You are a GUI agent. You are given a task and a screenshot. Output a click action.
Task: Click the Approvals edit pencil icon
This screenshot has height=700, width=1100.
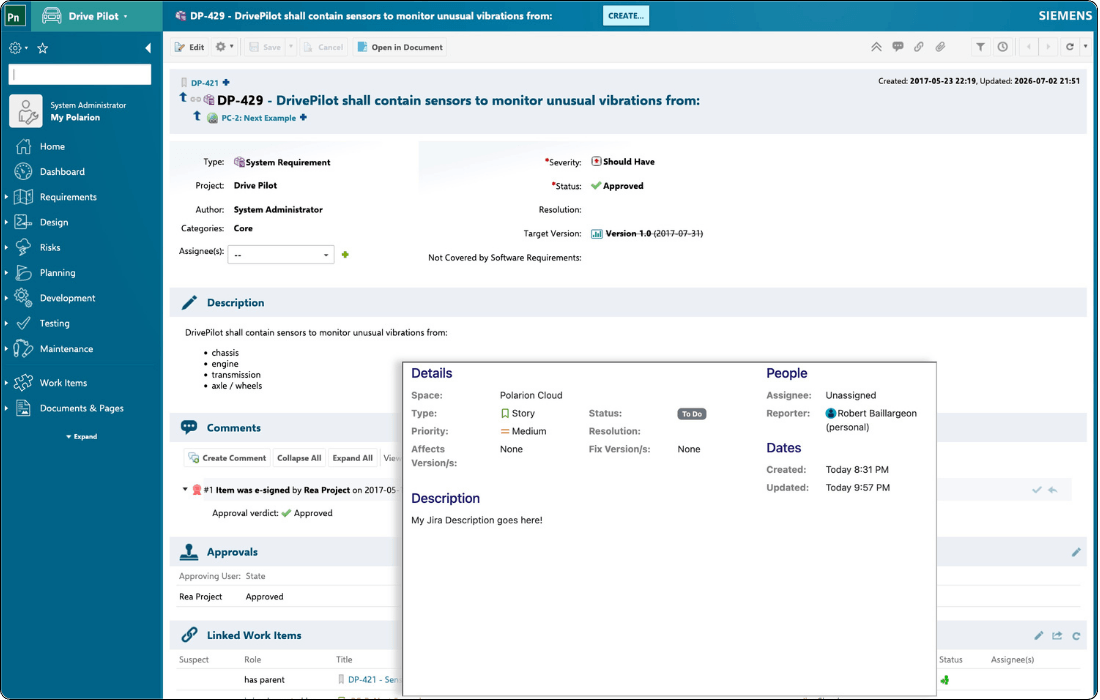click(x=1075, y=552)
